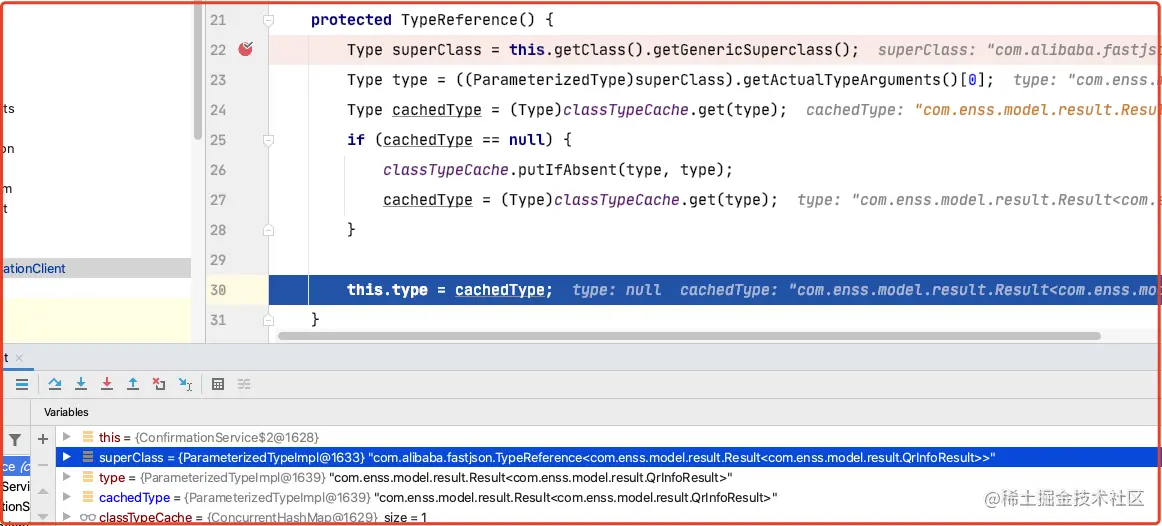Screen dimensions: 1162x526
Task: Add a new watch with plus icon
Action: pos(43,439)
